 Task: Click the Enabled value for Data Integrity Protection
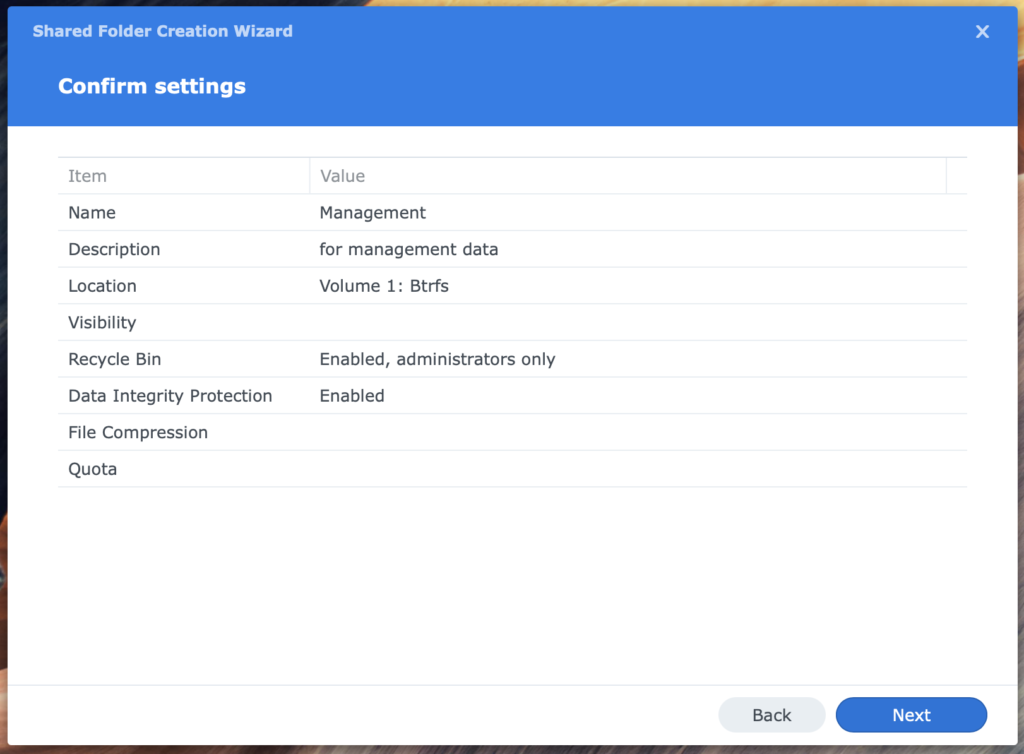(352, 396)
